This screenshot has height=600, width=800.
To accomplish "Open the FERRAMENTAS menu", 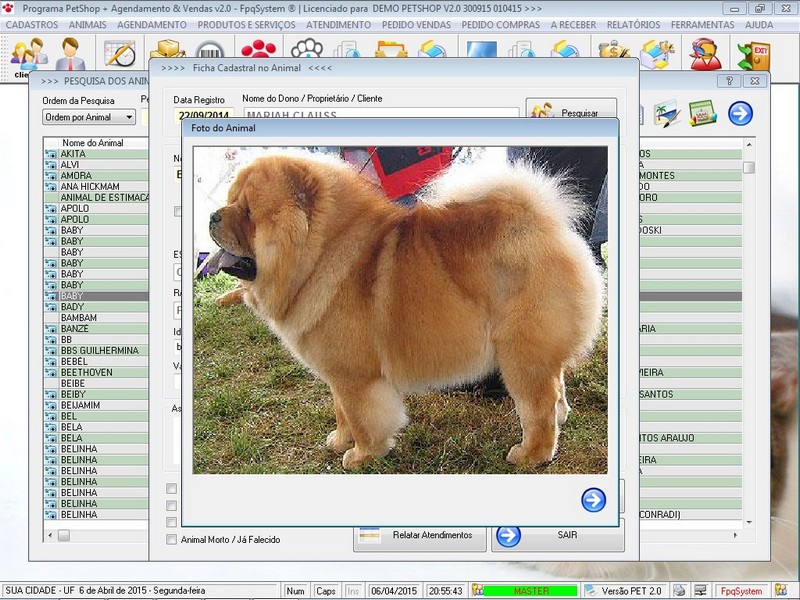I will click(x=703, y=24).
